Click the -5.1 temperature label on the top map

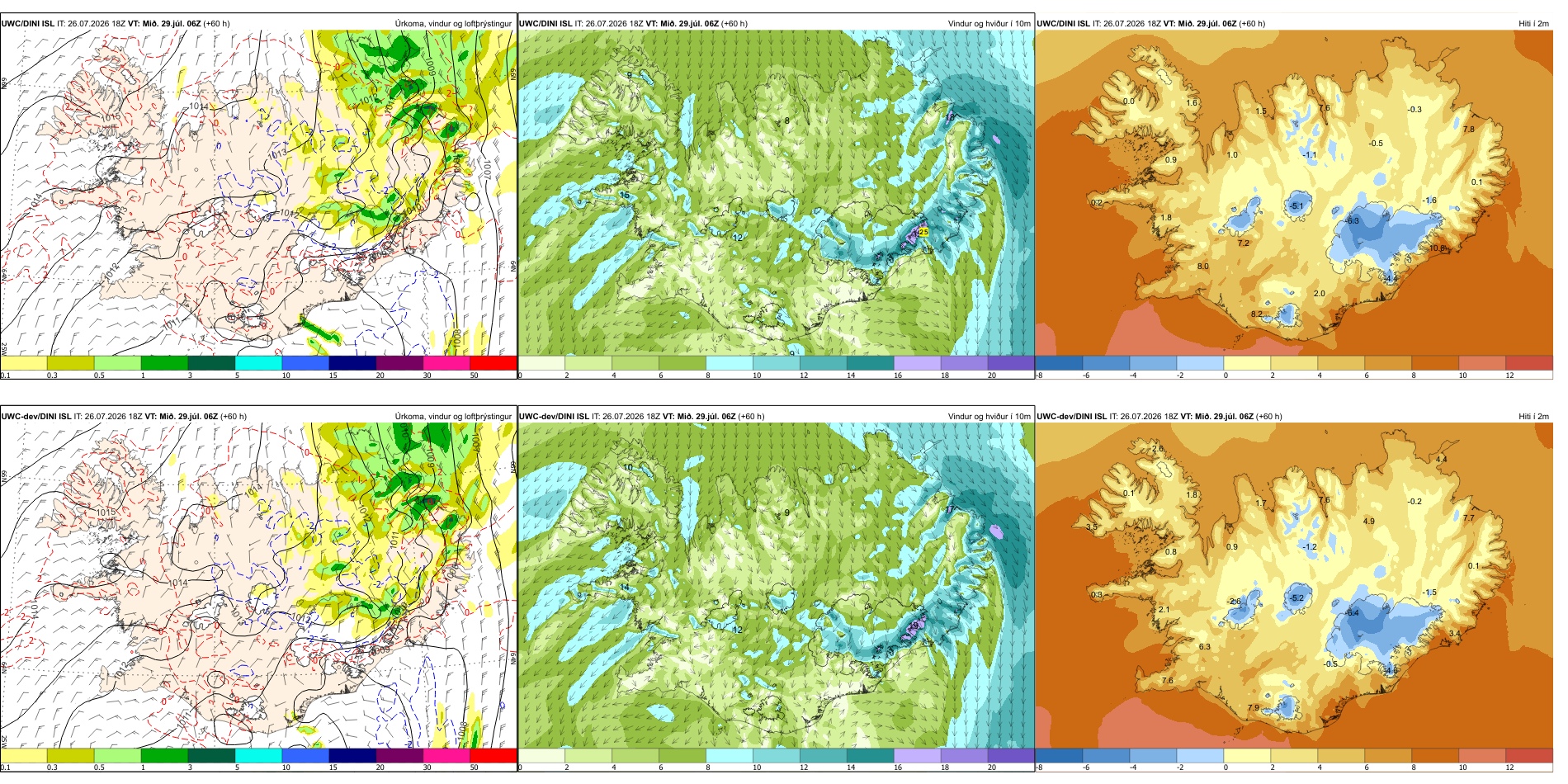pos(1296,206)
